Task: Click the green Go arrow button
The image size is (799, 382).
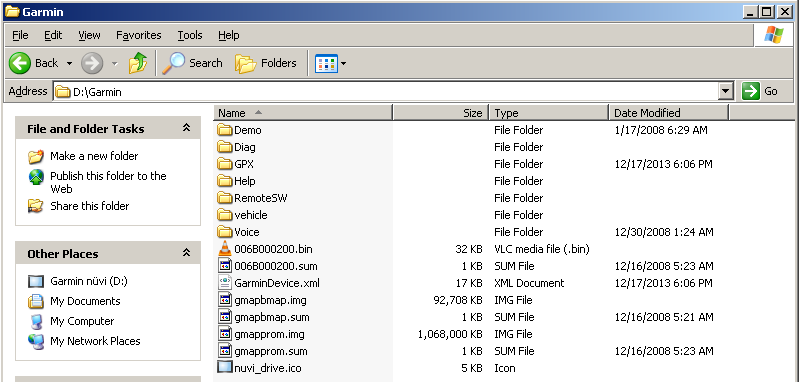Action: click(751, 91)
